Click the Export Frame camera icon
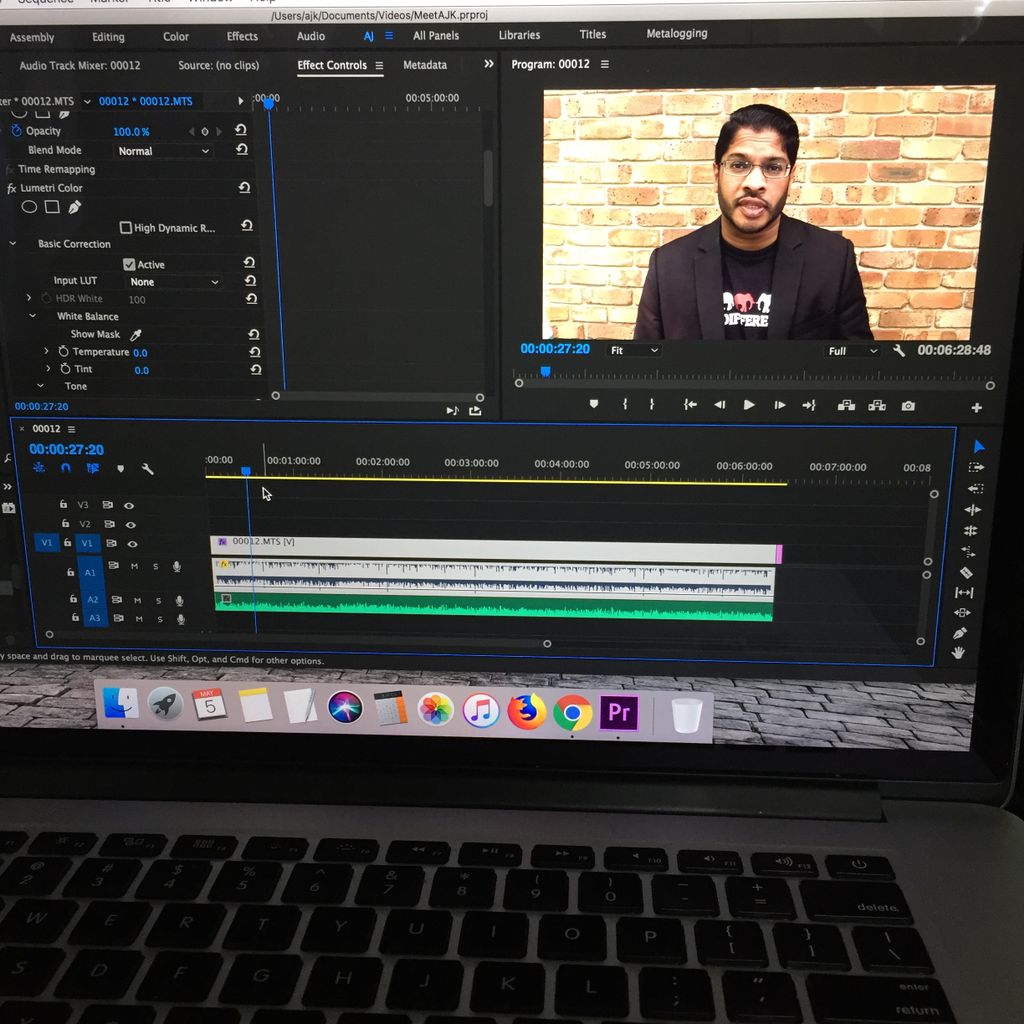The height and width of the screenshot is (1024, 1024). click(x=908, y=406)
